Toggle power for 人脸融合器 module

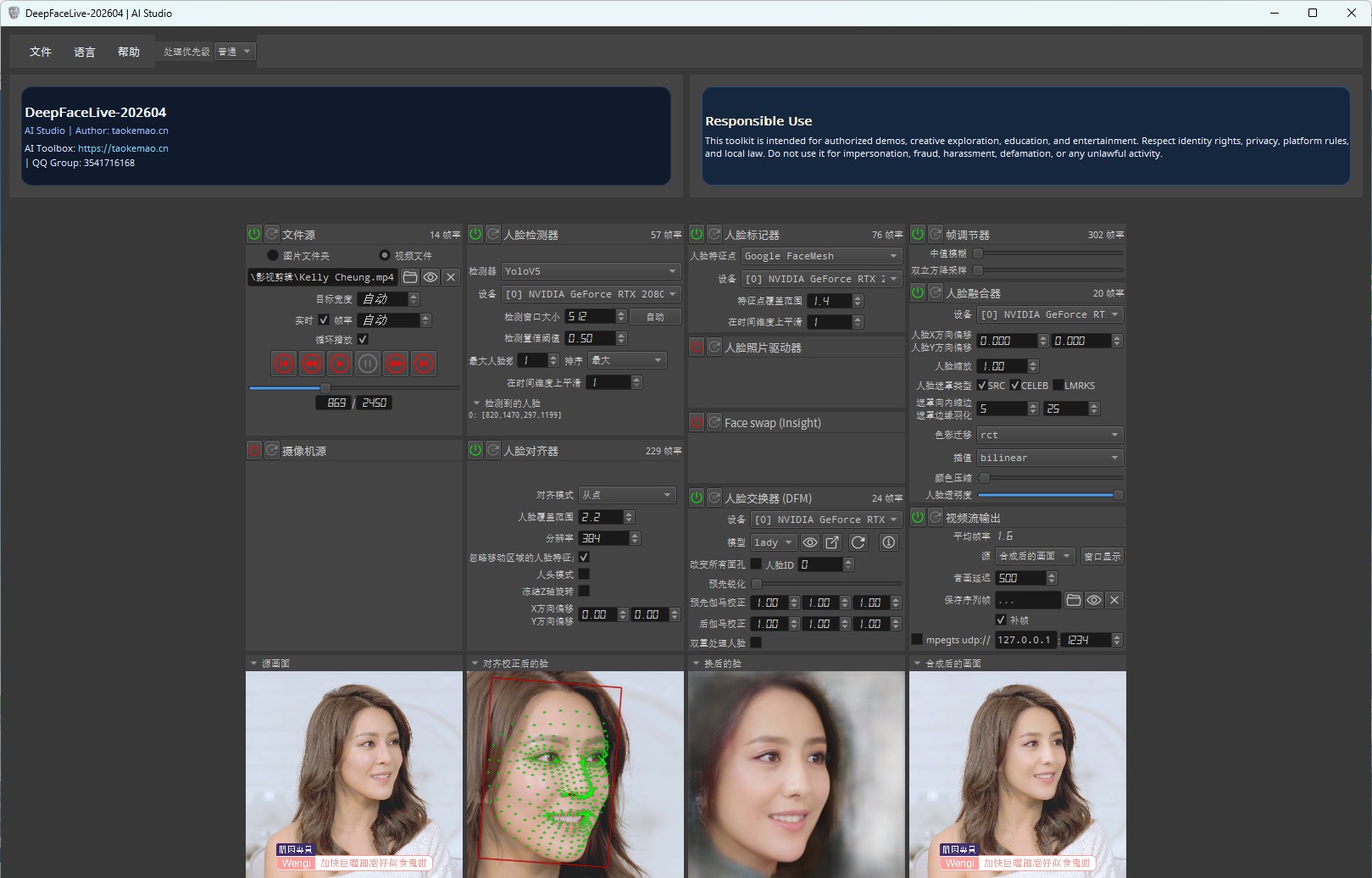[918, 292]
